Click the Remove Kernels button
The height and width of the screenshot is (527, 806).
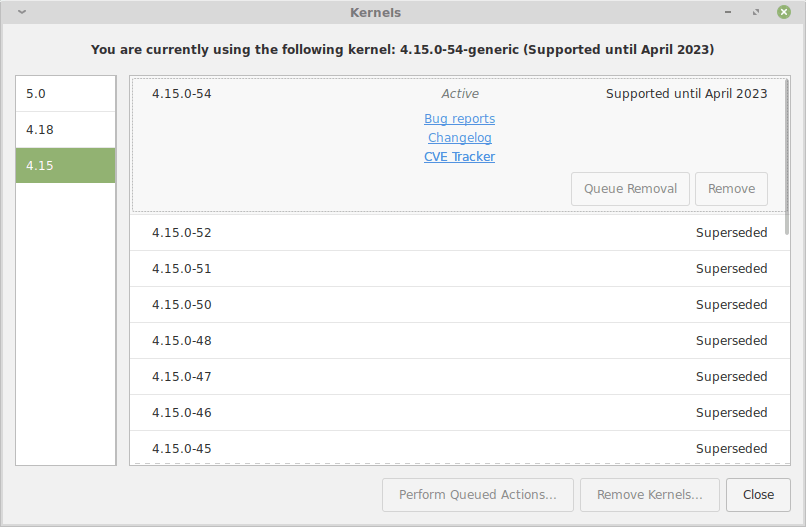click(x=649, y=495)
